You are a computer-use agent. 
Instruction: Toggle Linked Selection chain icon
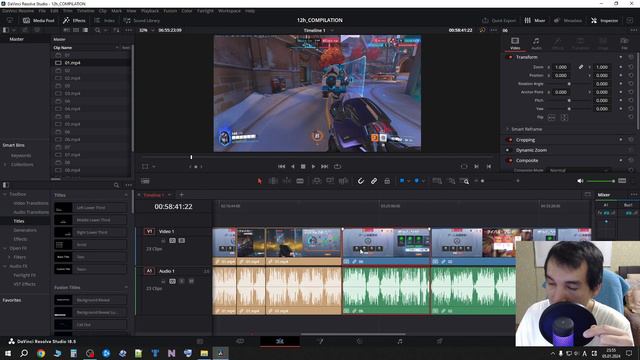coord(374,181)
